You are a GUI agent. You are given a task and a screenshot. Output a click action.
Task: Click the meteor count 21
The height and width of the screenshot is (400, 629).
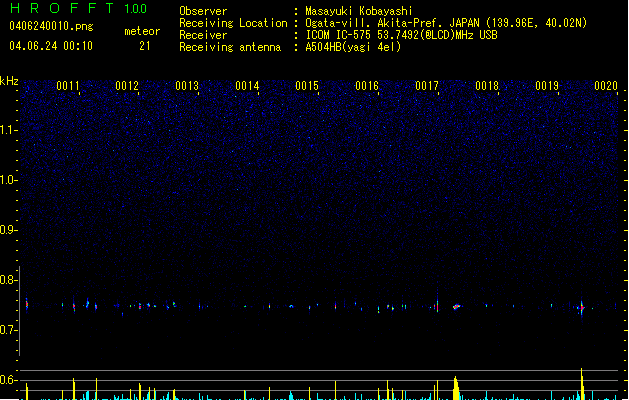pyautogui.click(x=145, y=46)
